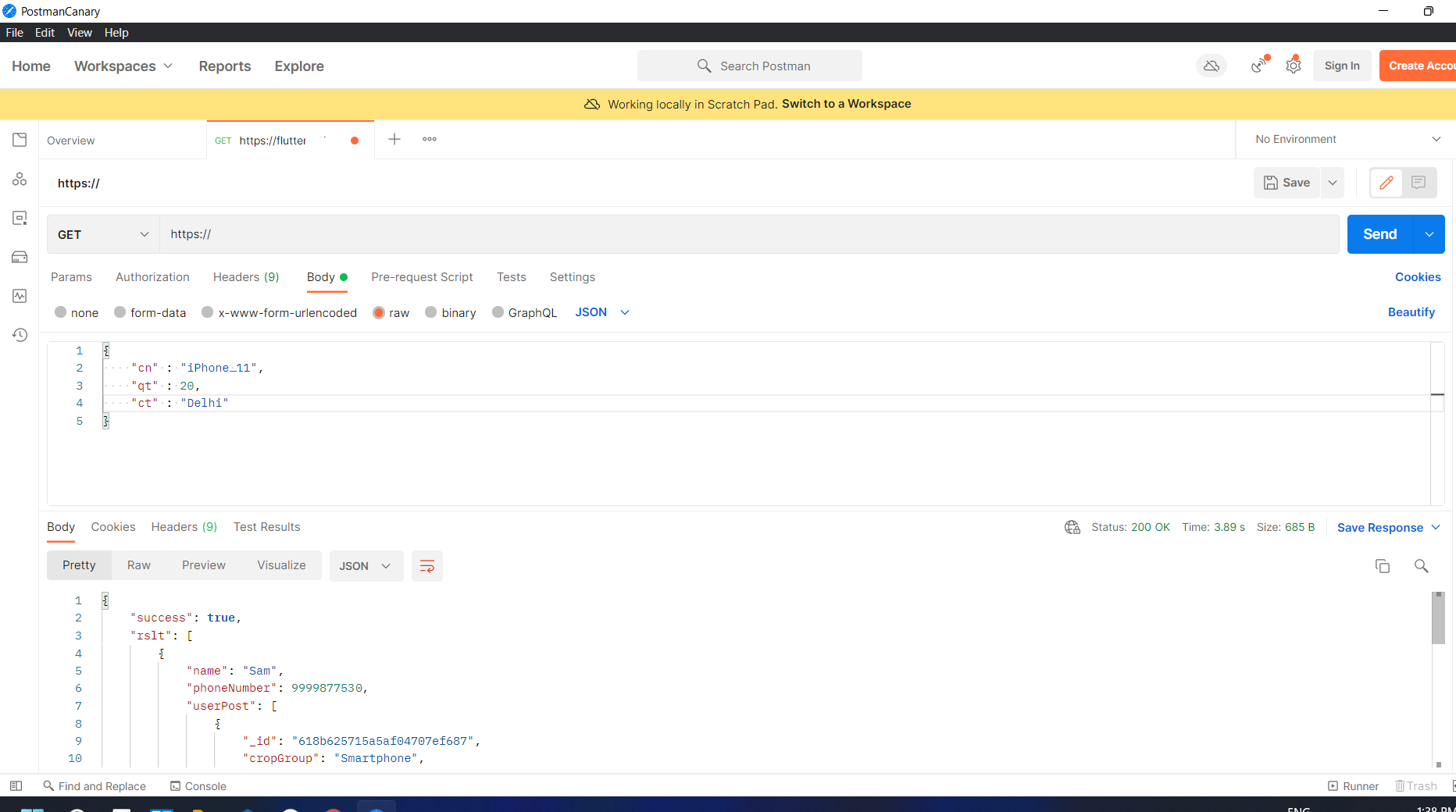
Task: Click the cloud sync offline icon
Action: pyautogui.click(x=1212, y=66)
